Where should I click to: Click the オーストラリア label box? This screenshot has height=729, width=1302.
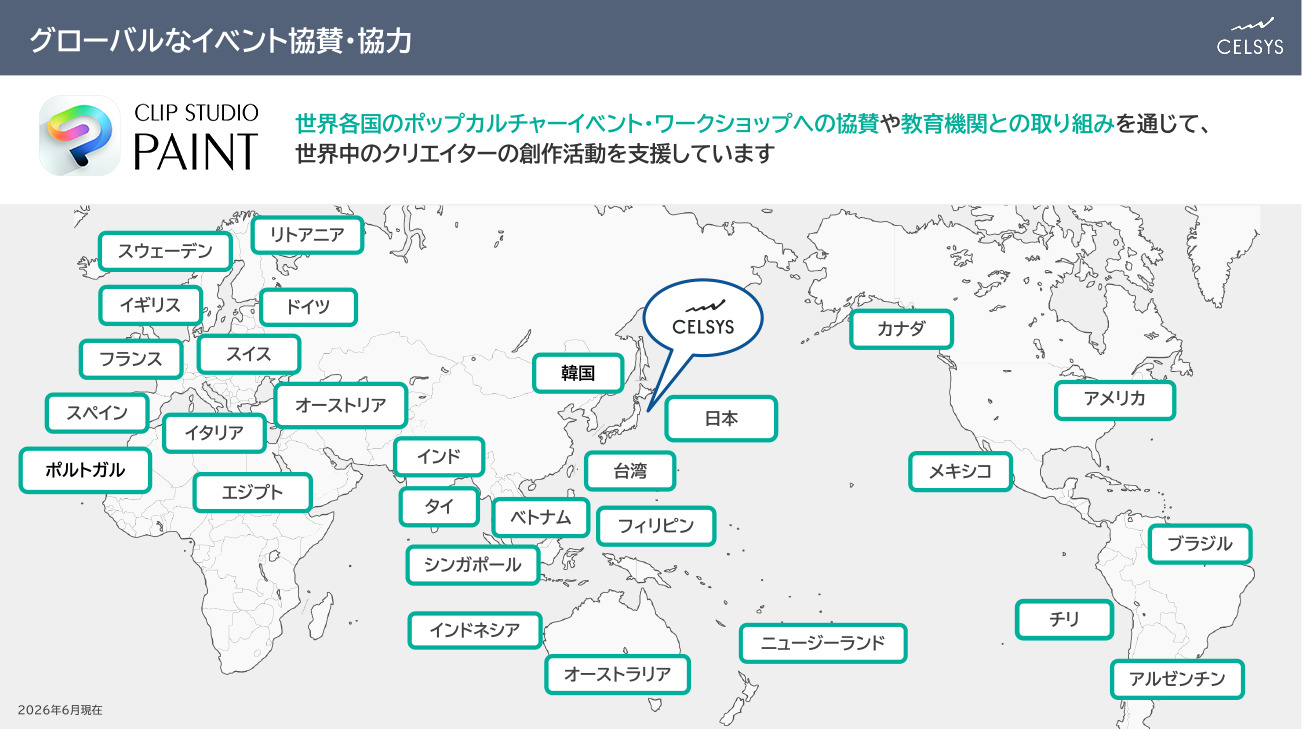click(618, 674)
